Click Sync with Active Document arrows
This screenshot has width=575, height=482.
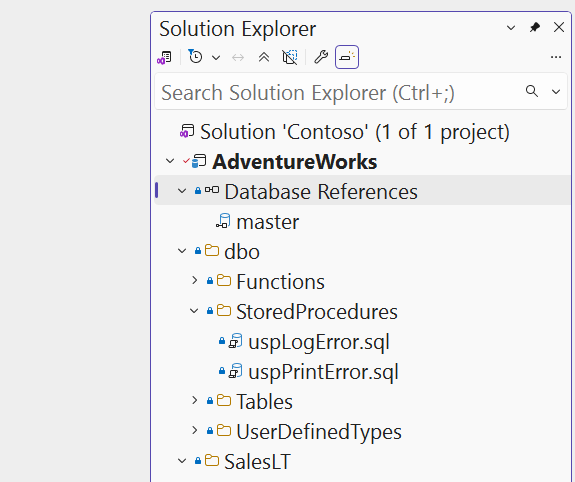click(x=238, y=58)
